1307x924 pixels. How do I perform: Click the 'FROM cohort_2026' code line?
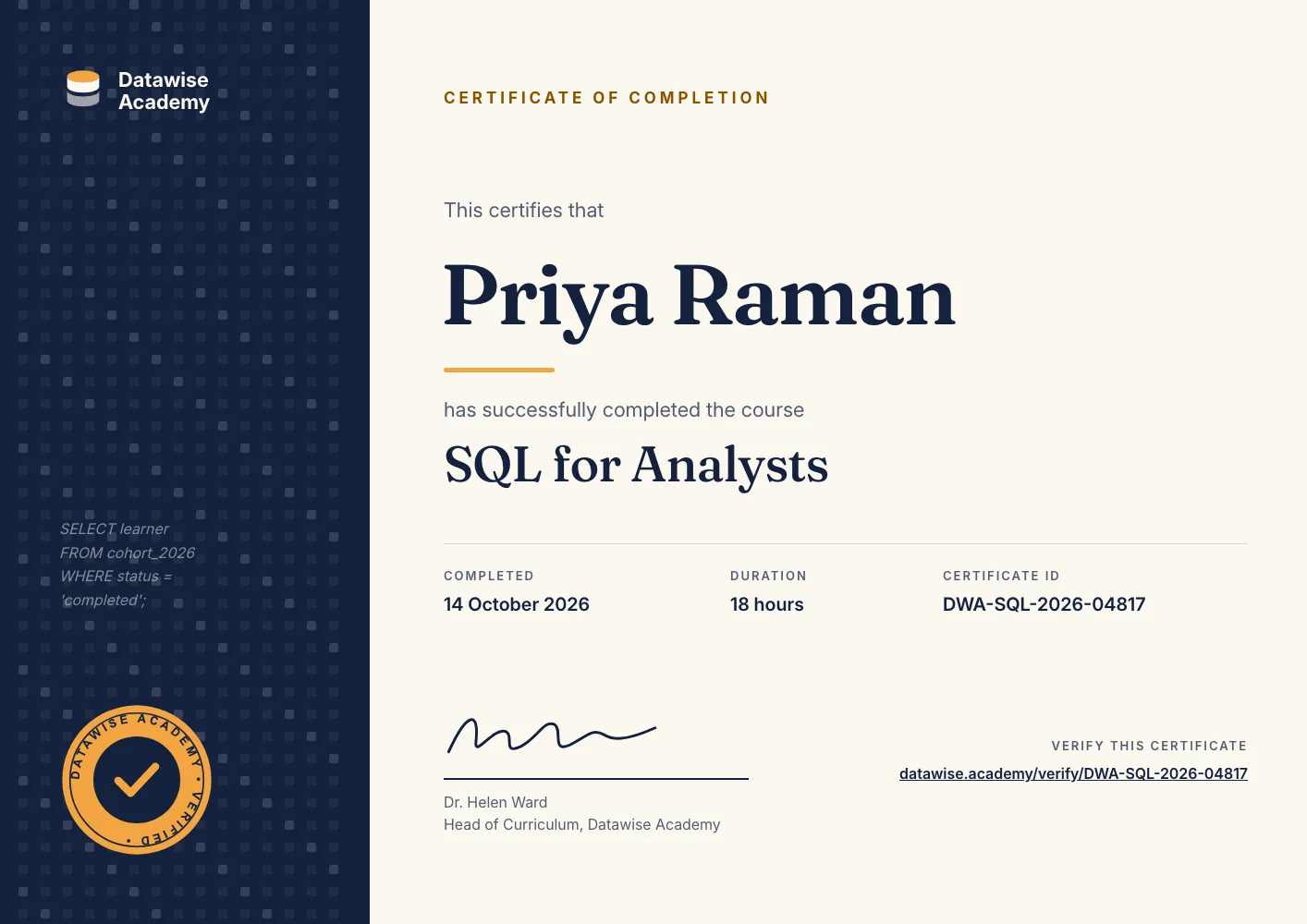(128, 553)
